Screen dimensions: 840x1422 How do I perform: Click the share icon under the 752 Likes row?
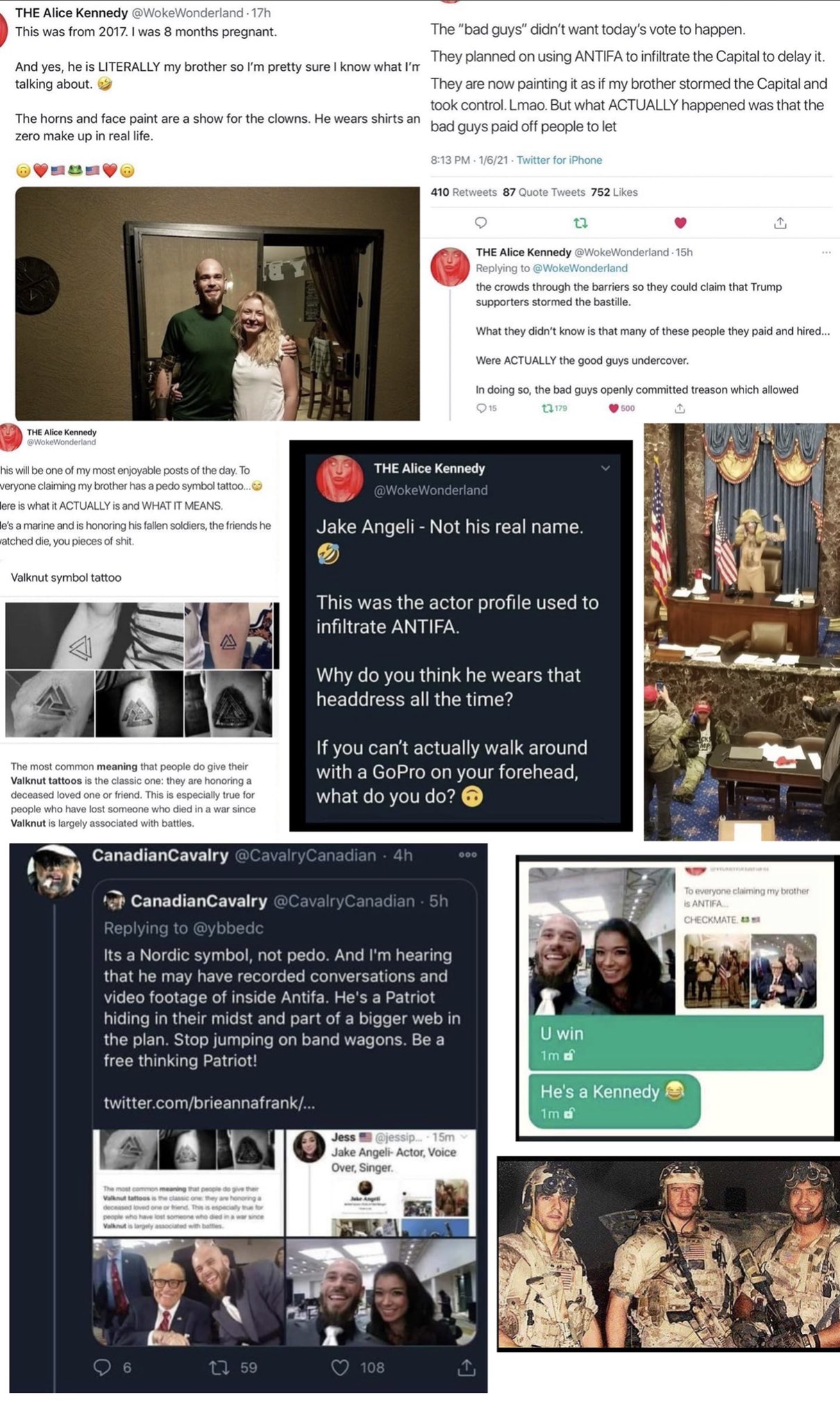pyautogui.click(x=780, y=223)
